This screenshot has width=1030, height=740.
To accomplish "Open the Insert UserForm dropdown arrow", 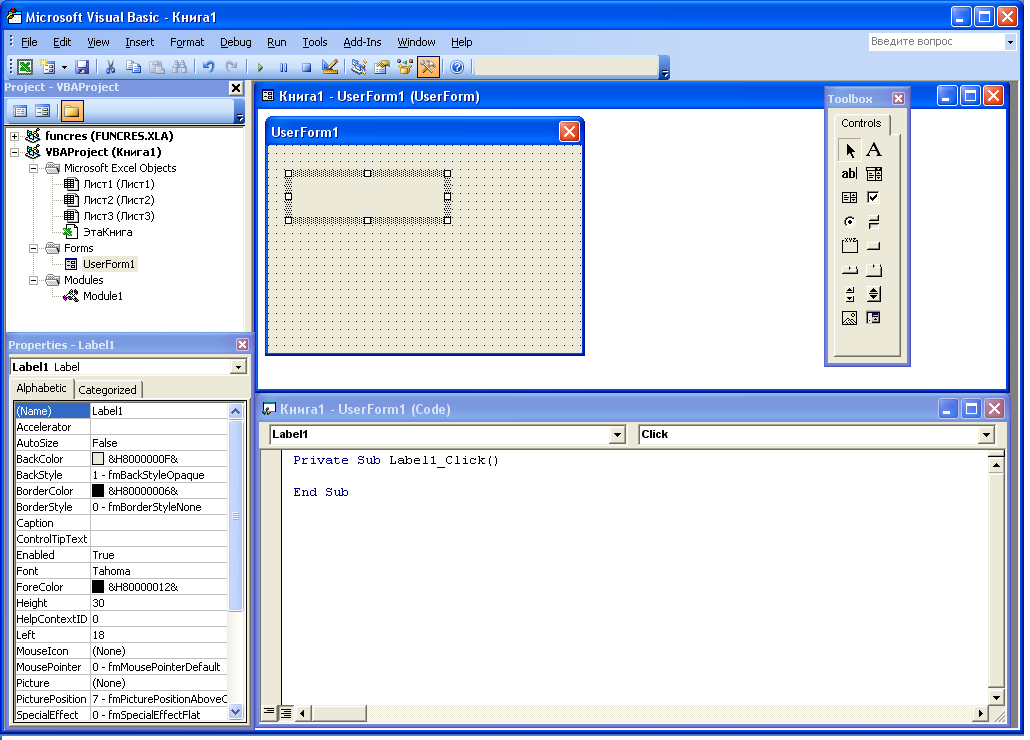I will coord(64,67).
